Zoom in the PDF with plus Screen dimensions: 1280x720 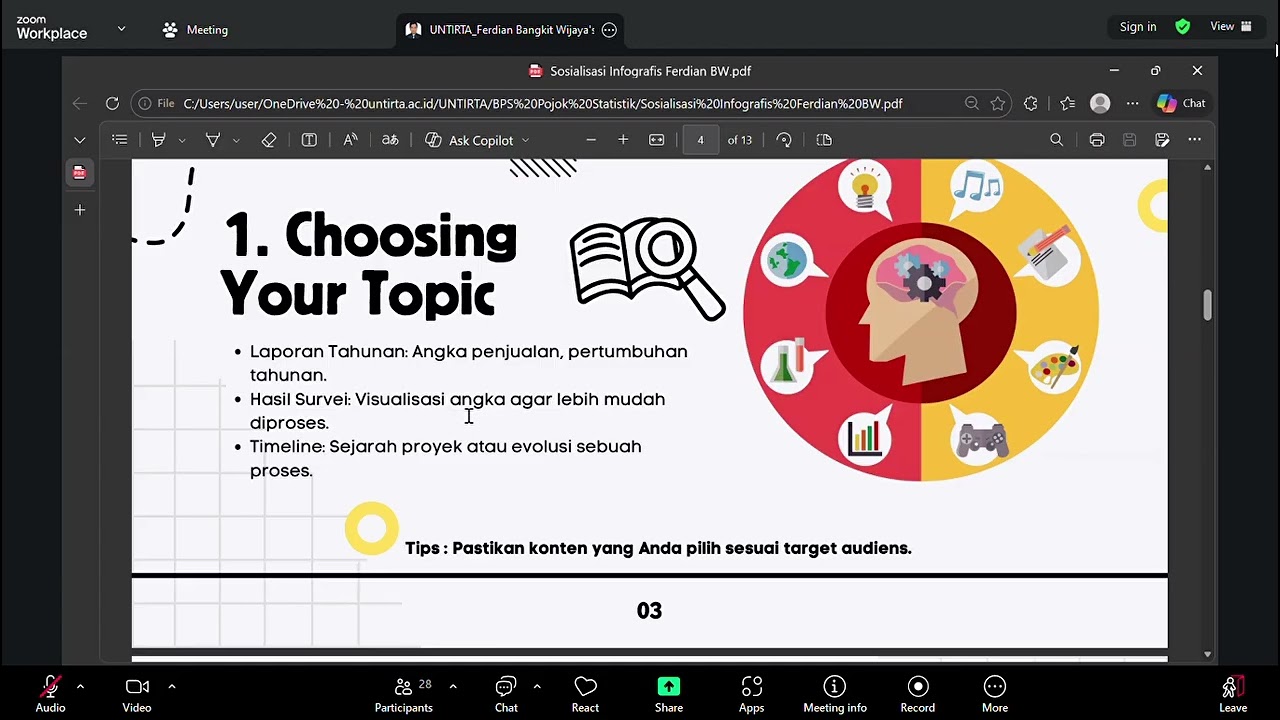[623, 140]
